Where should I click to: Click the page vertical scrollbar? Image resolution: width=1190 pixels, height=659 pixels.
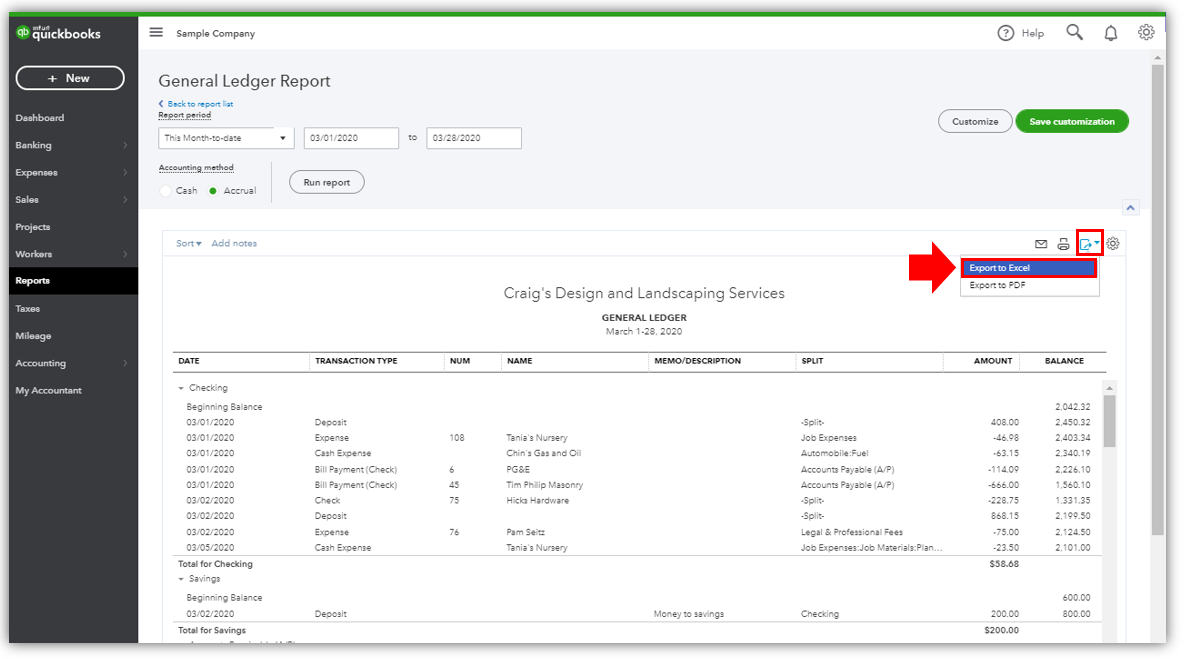[x=1157, y=300]
